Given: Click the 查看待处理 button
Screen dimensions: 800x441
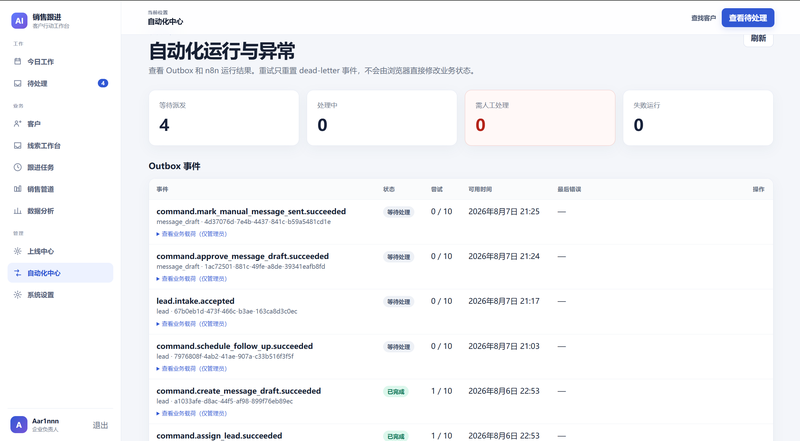Looking at the screenshot, I should [747, 18].
